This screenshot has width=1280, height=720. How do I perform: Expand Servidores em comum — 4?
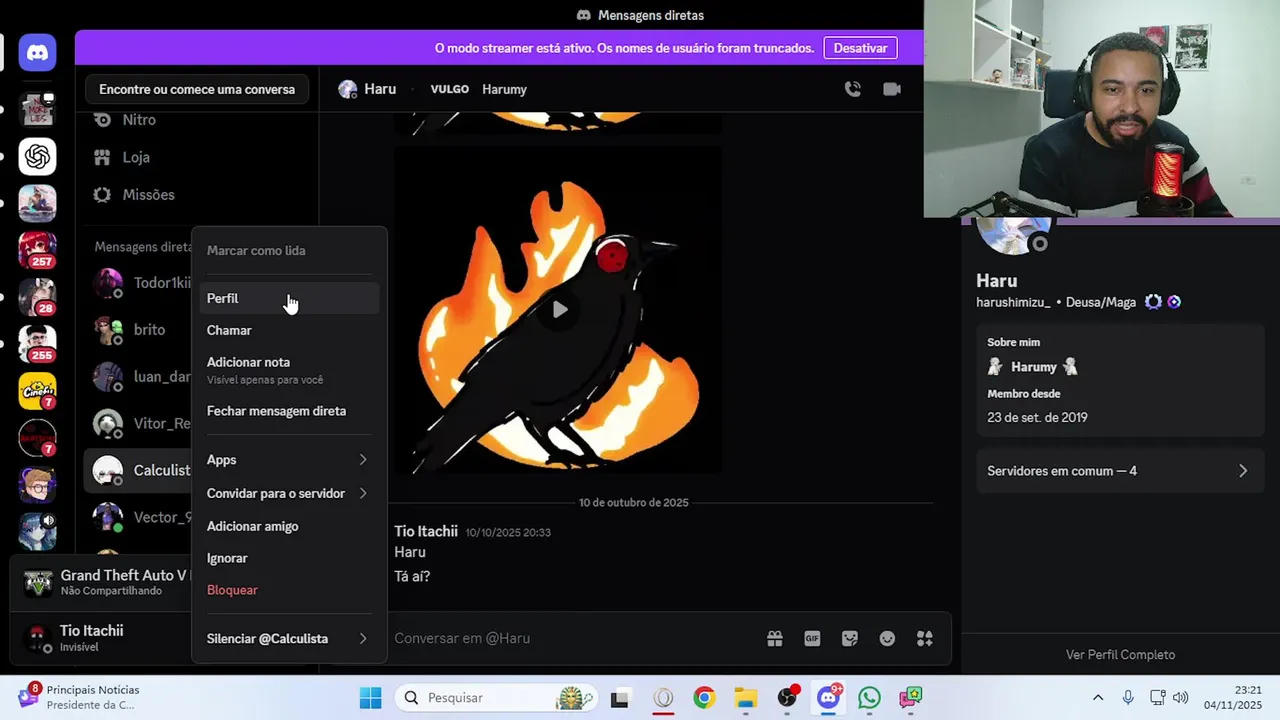(x=1118, y=471)
